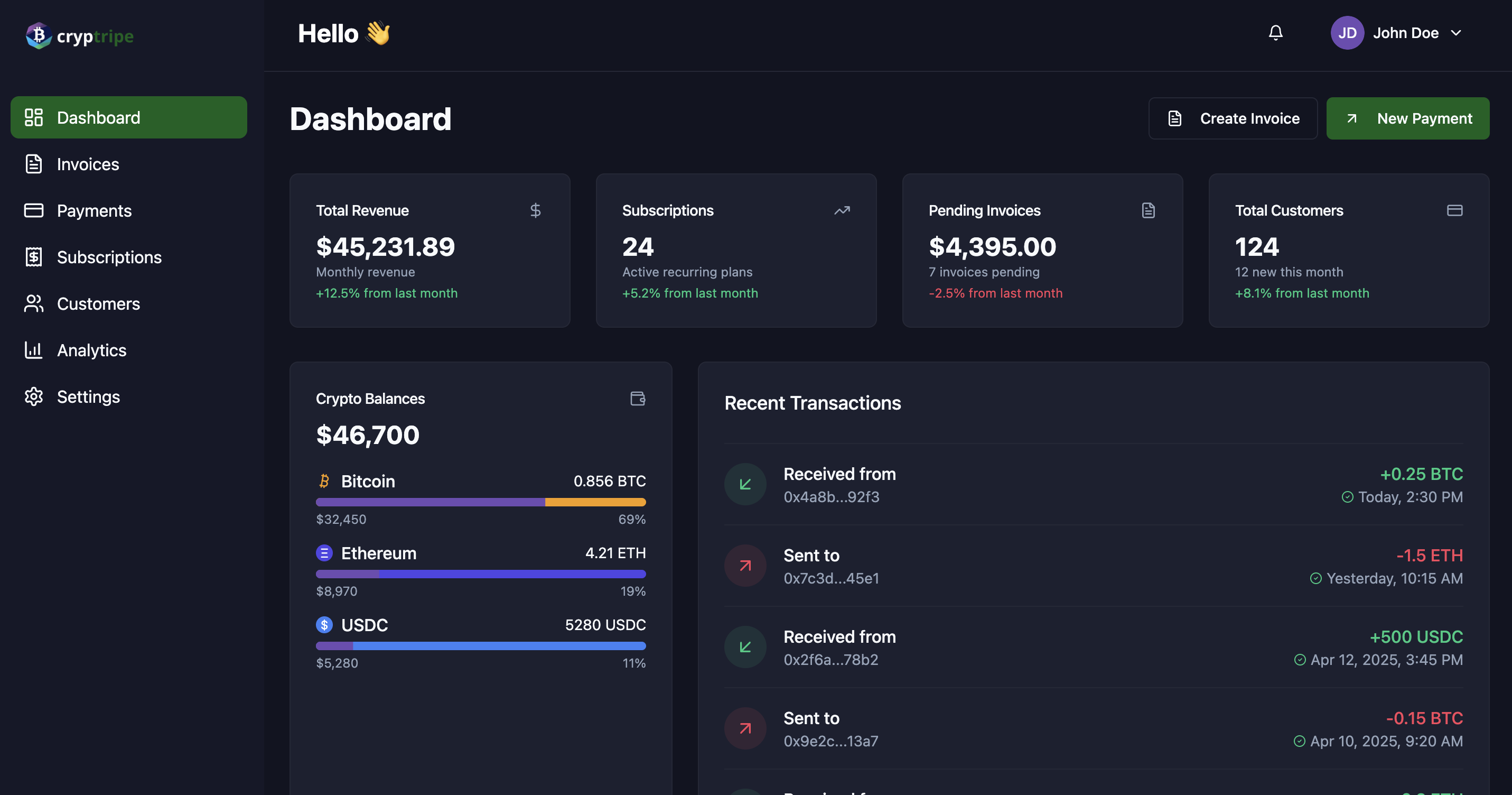Click the Subscriptions receipt icon in sidebar
The image size is (1512, 795).
(33, 256)
